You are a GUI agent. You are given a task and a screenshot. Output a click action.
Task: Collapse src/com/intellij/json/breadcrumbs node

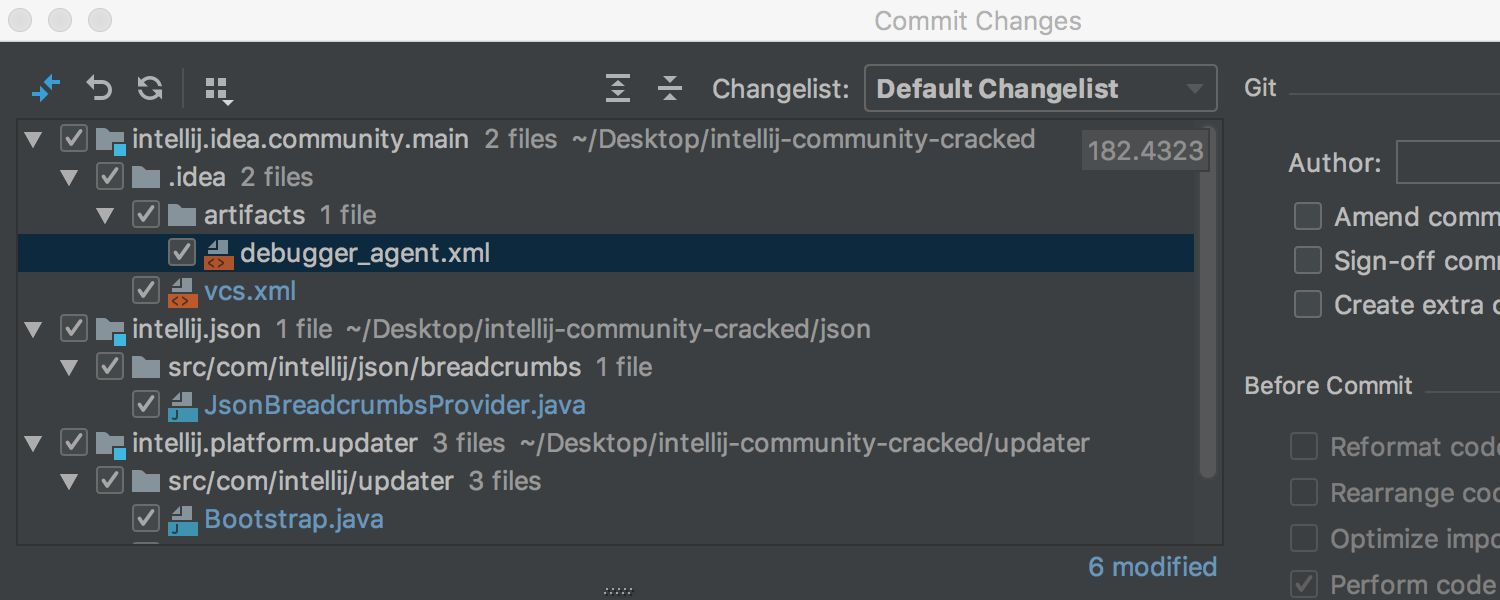(69, 368)
